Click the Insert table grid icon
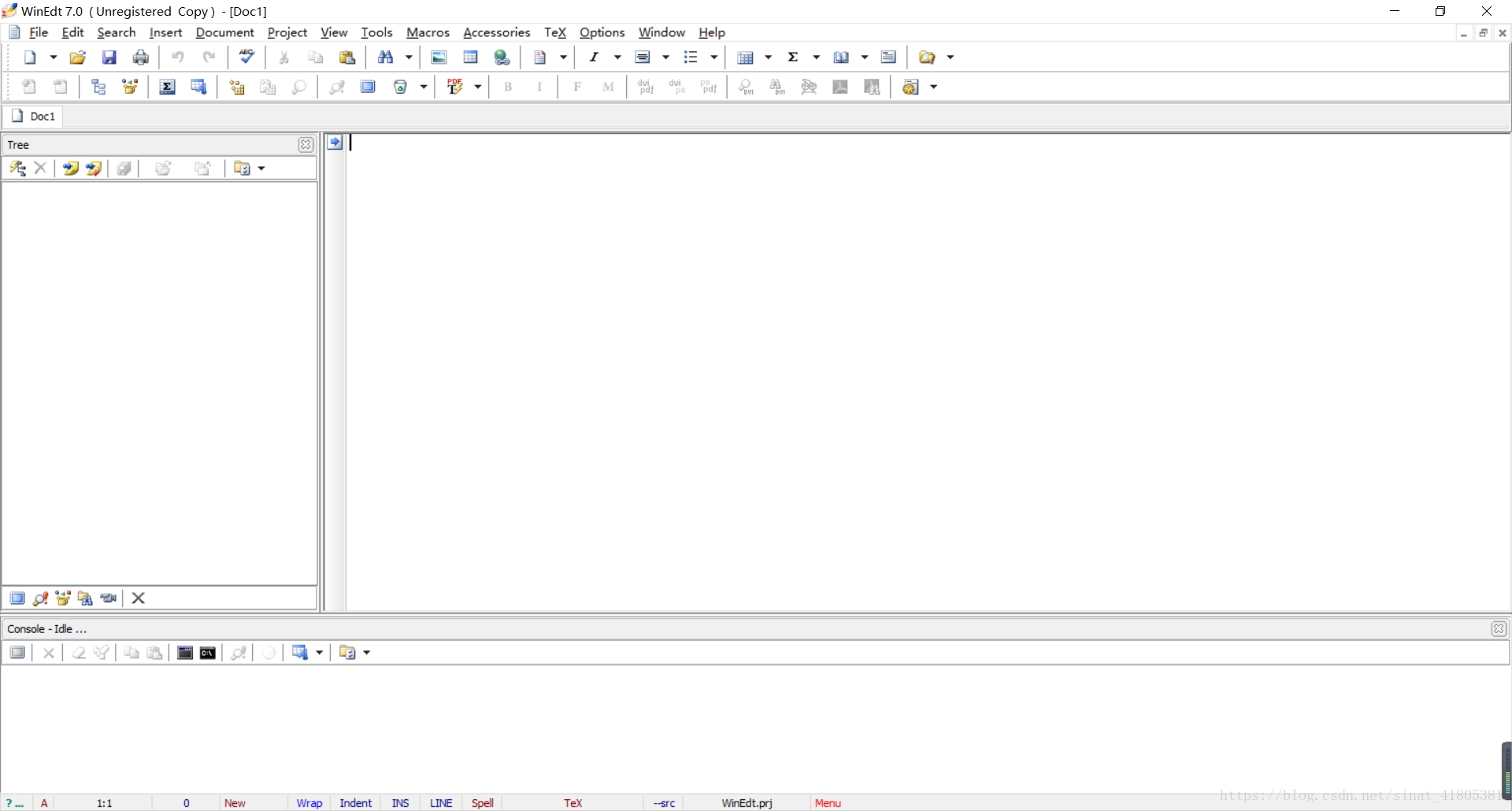The image size is (1512, 811). coord(471,57)
